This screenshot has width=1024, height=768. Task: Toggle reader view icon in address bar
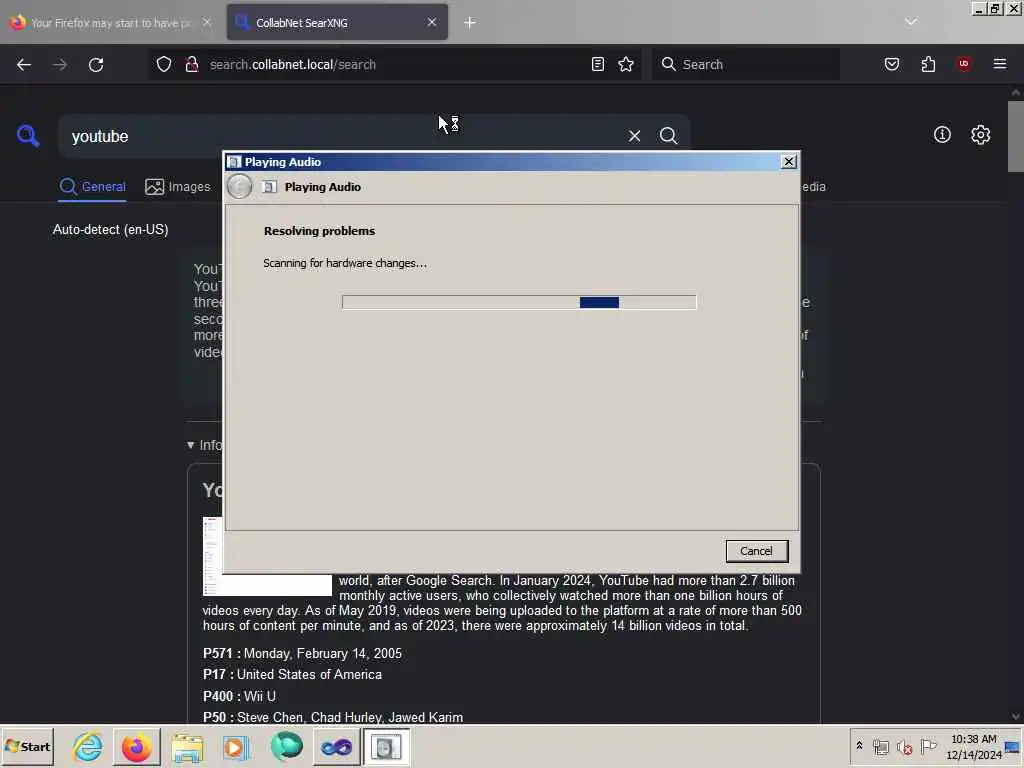click(x=598, y=64)
